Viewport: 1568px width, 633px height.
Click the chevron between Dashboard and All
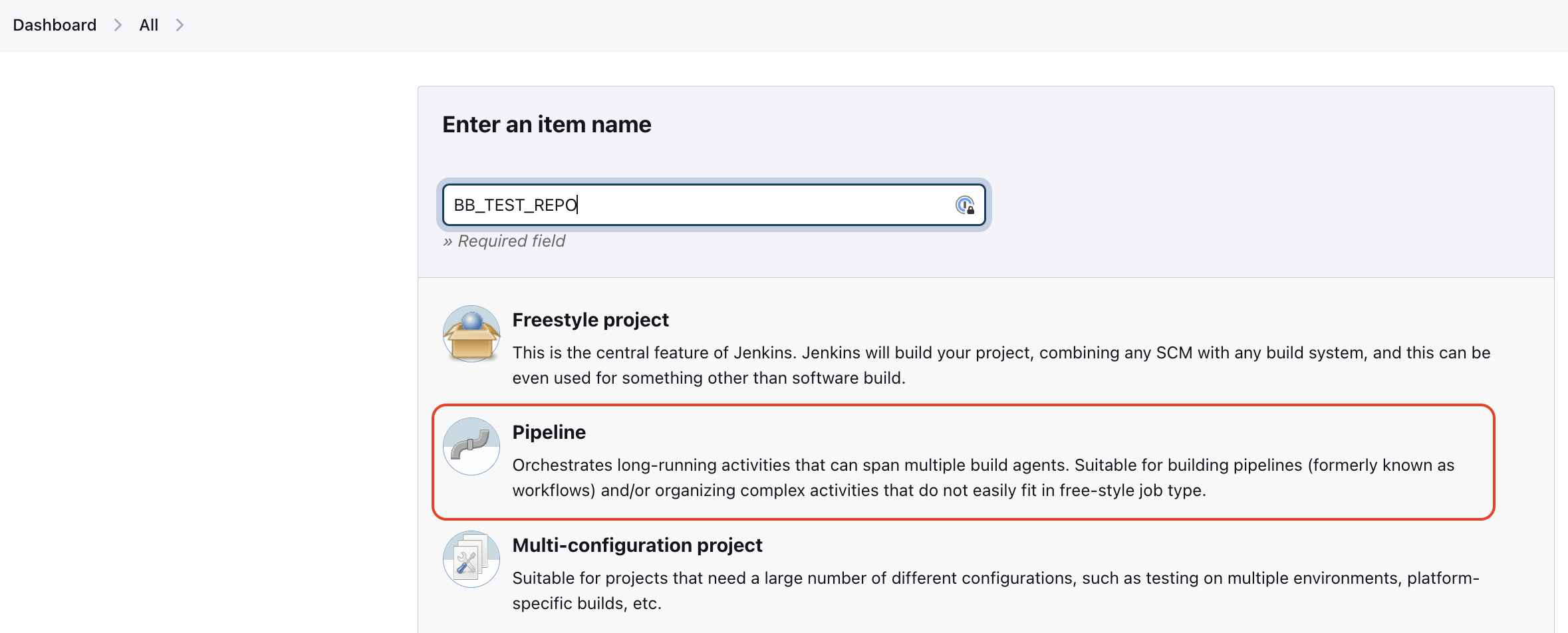coord(117,25)
